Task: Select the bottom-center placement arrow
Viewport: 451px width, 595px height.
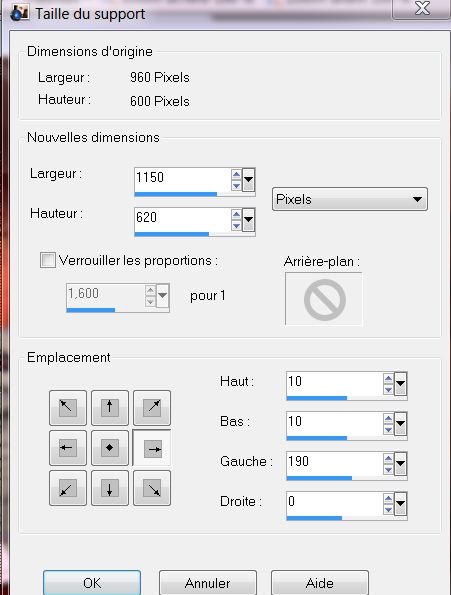Action: click(x=110, y=488)
